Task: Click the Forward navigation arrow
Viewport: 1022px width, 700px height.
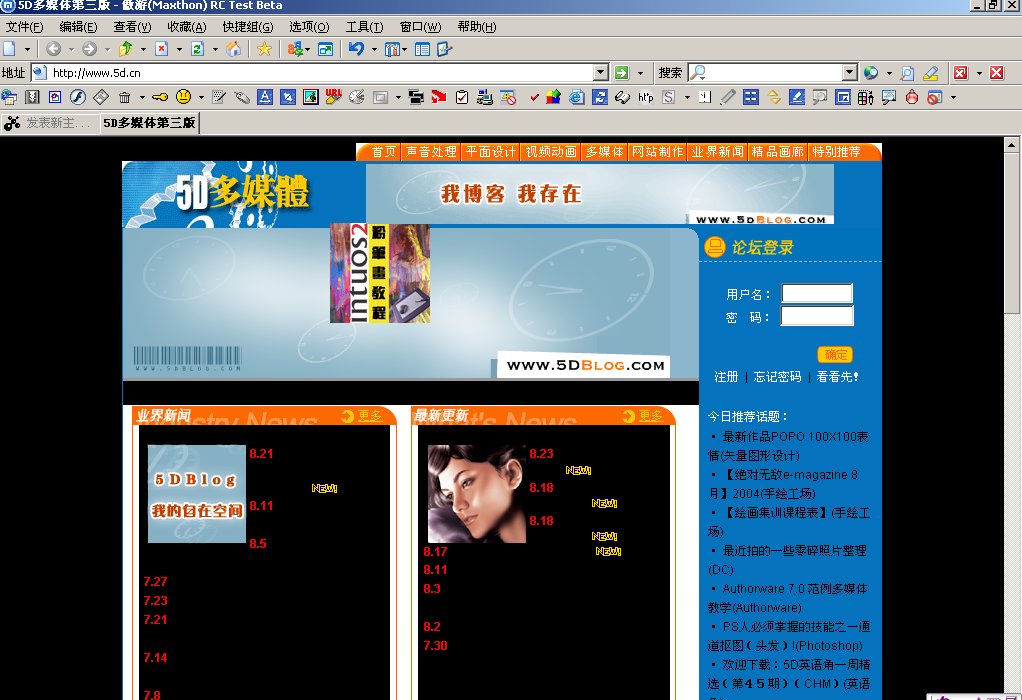Action: [x=89, y=49]
